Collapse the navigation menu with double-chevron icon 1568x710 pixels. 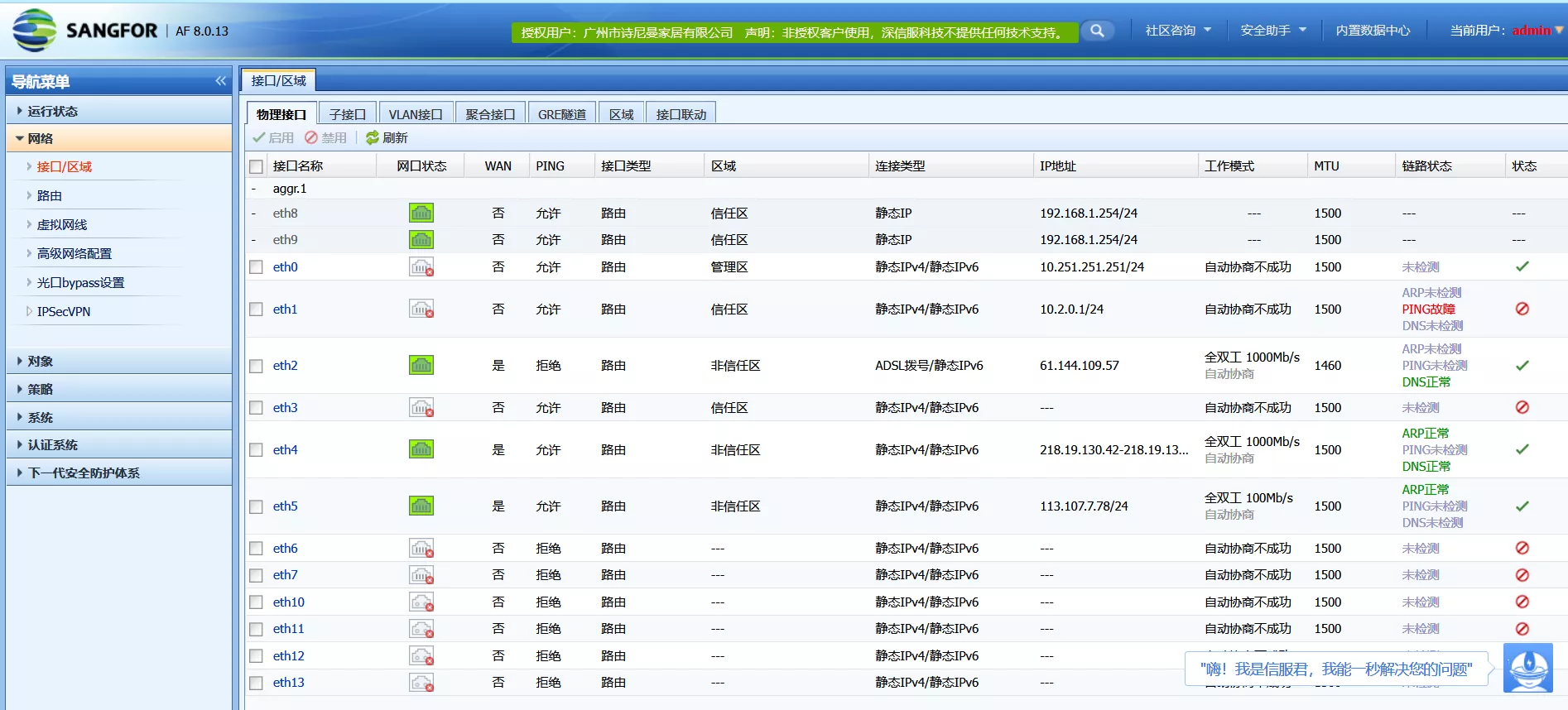(x=220, y=81)
